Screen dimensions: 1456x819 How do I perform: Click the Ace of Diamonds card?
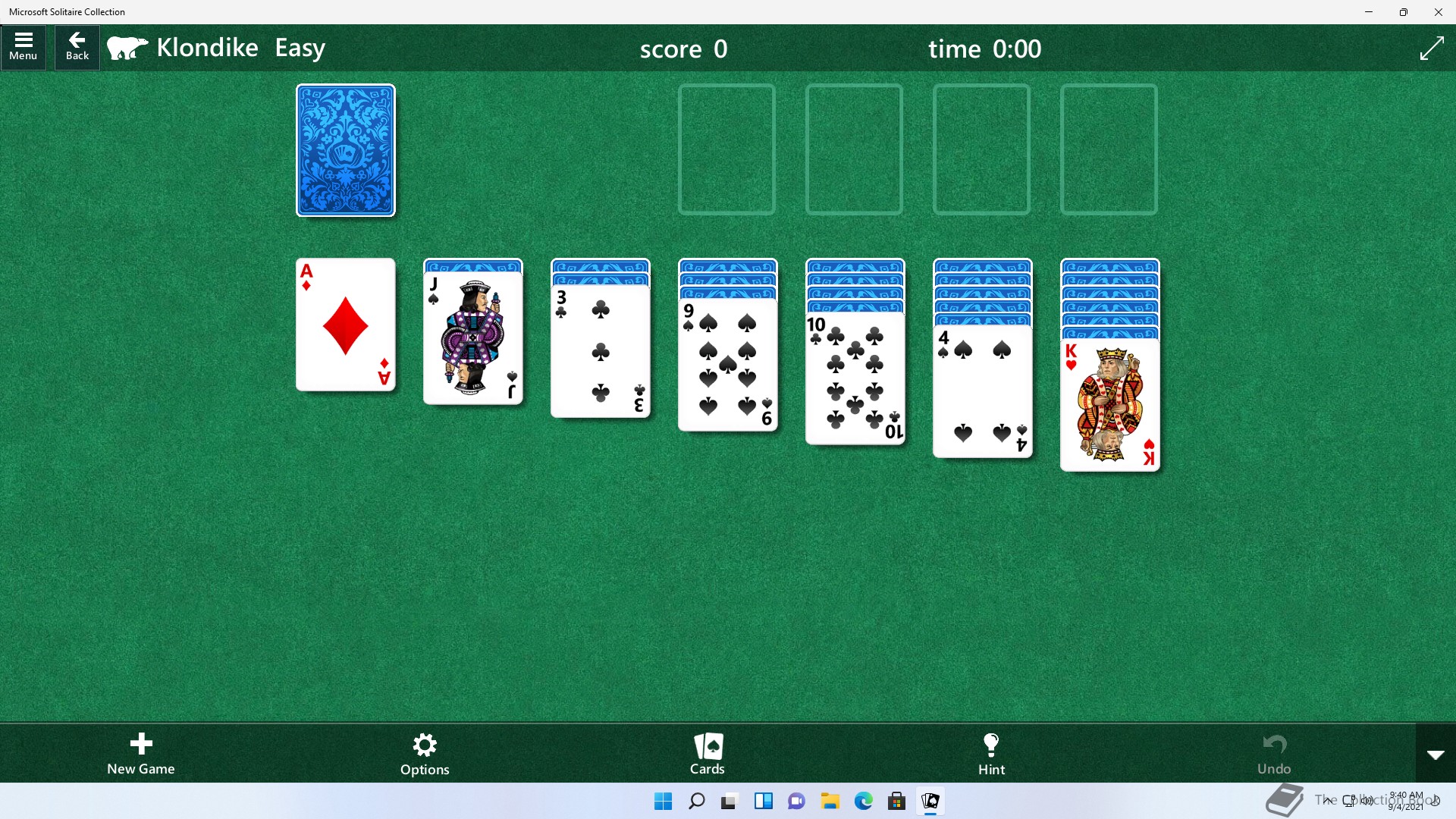point(346,325)
